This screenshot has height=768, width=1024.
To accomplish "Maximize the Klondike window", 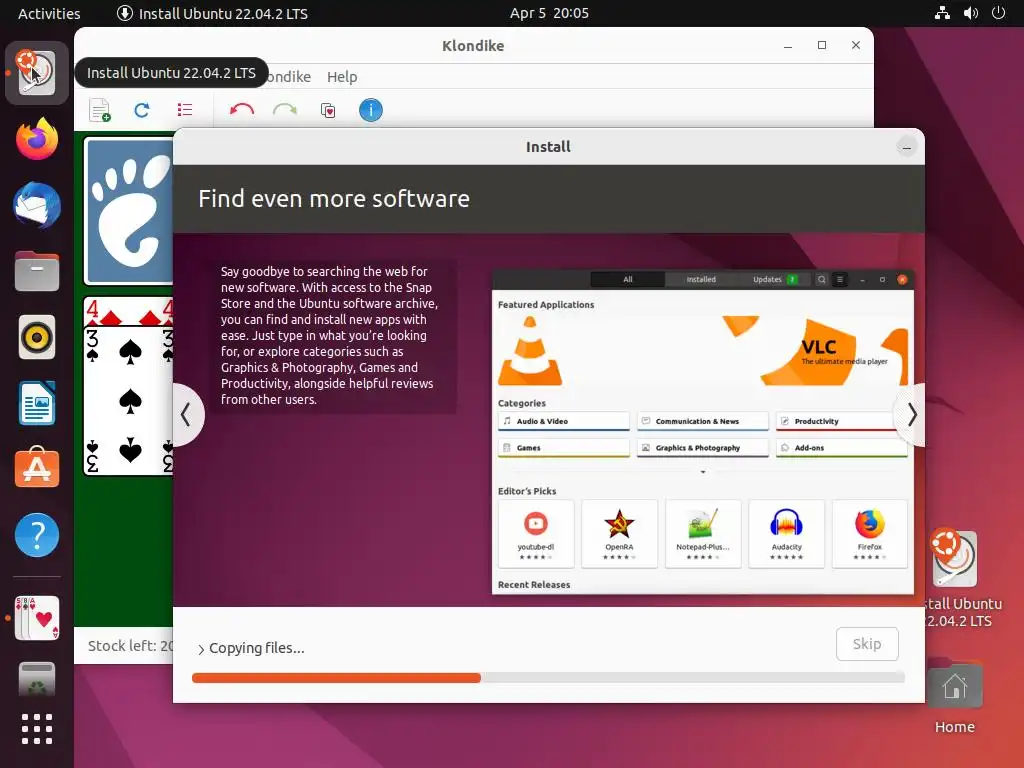I will (x=822, y=45).
